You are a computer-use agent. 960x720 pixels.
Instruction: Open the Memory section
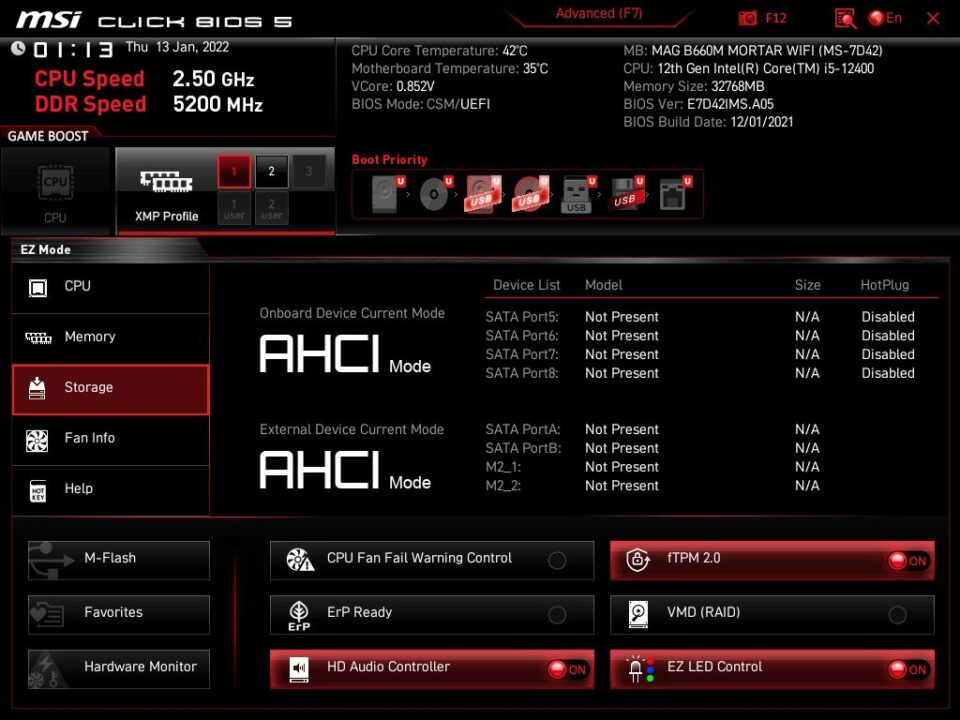[111, 338]
